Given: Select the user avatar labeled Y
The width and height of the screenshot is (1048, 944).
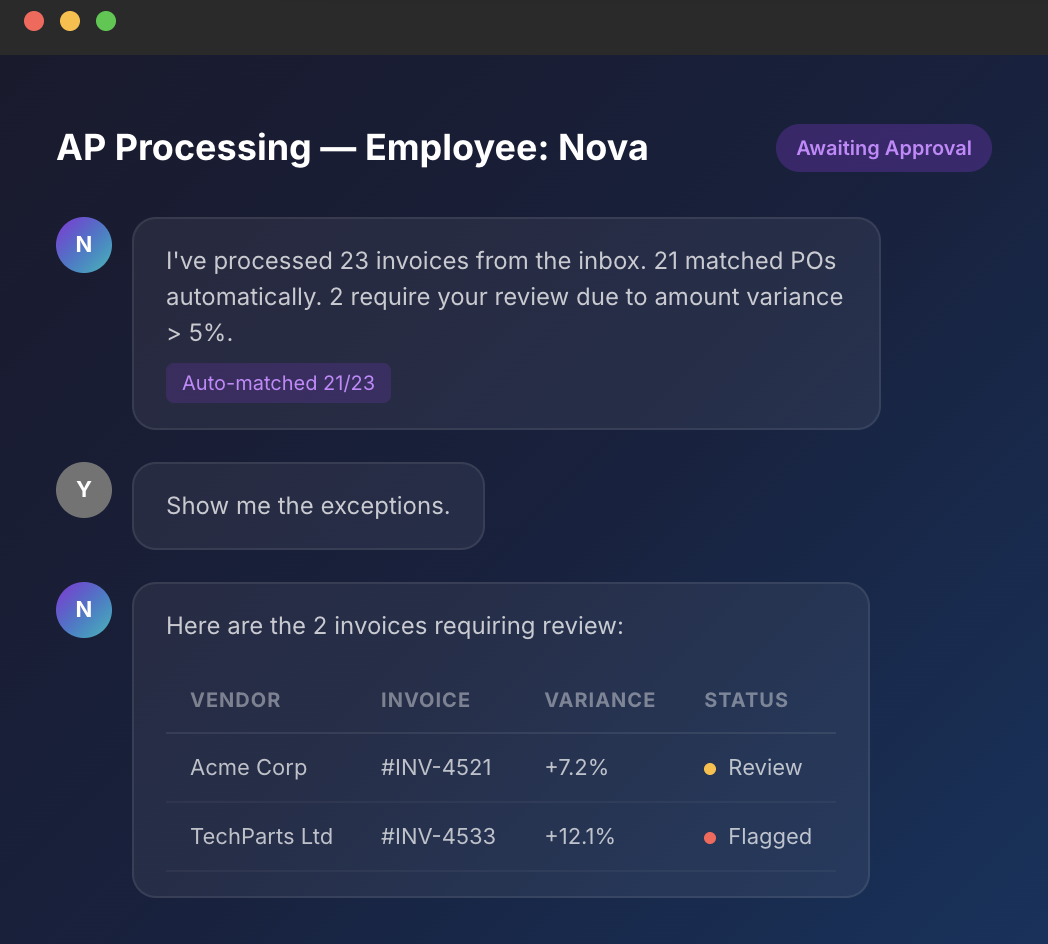Looking at the screenshot, I should point(84,490).
